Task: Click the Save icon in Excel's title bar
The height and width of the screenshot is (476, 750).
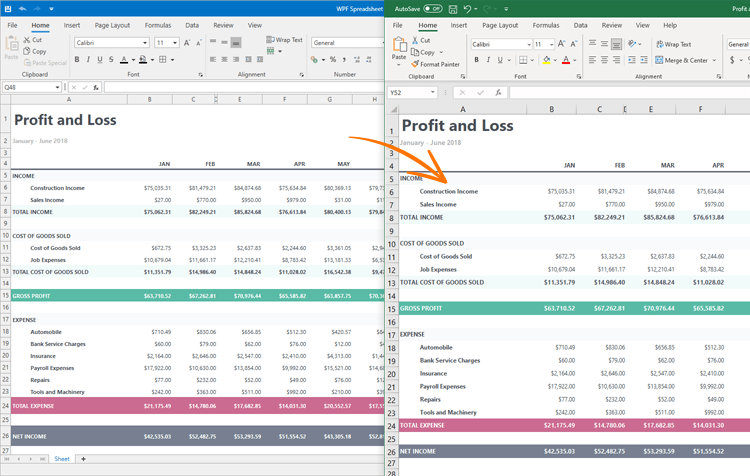Action: 453,8
